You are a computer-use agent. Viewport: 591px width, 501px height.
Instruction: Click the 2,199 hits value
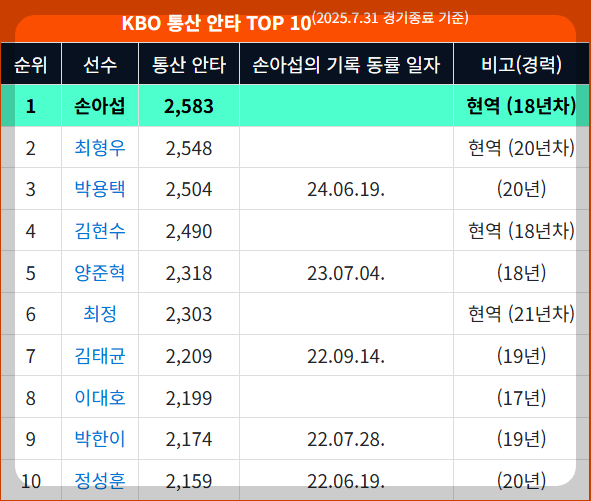pos(189,398)
